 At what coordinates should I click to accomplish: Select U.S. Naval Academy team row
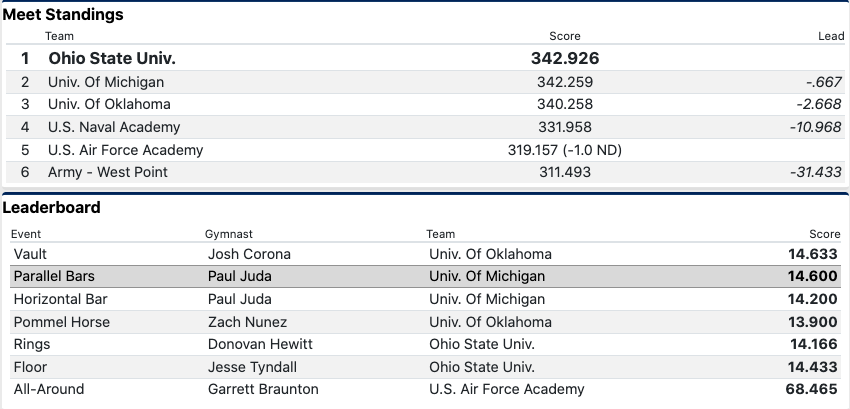[114, 127]
